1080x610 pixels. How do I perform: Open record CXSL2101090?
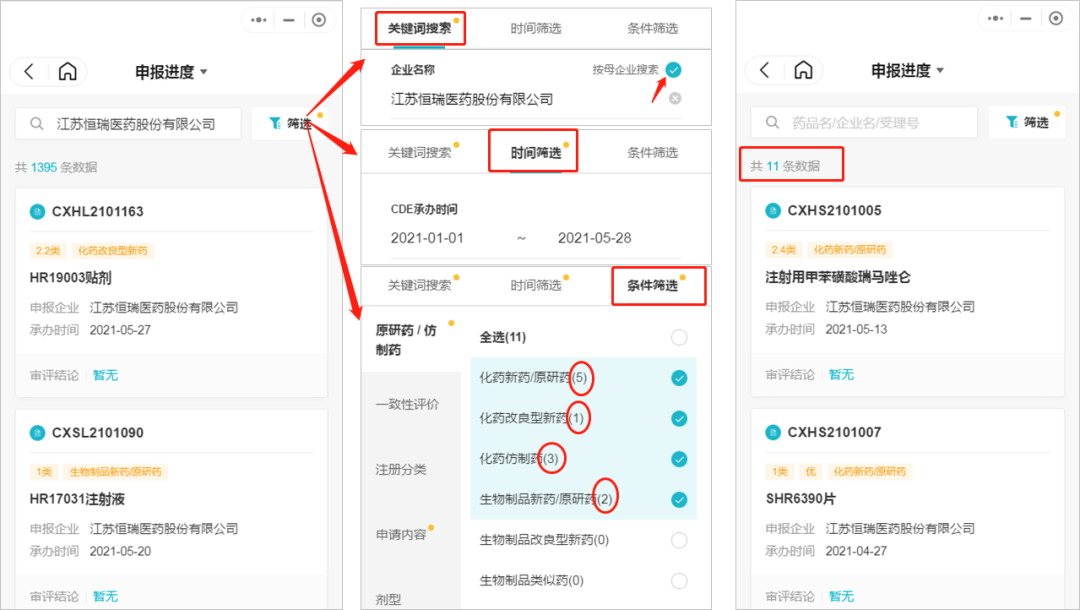coord(98,433)
